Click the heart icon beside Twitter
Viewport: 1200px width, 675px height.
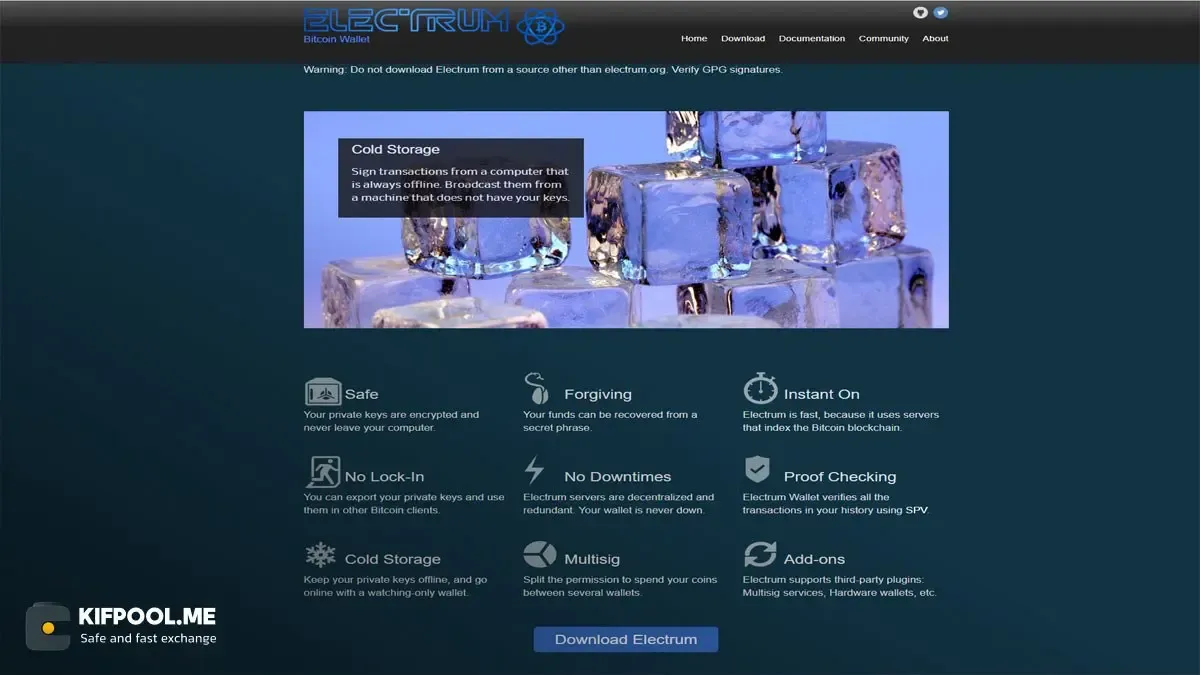pyautogui.click(x=921, y=13)
